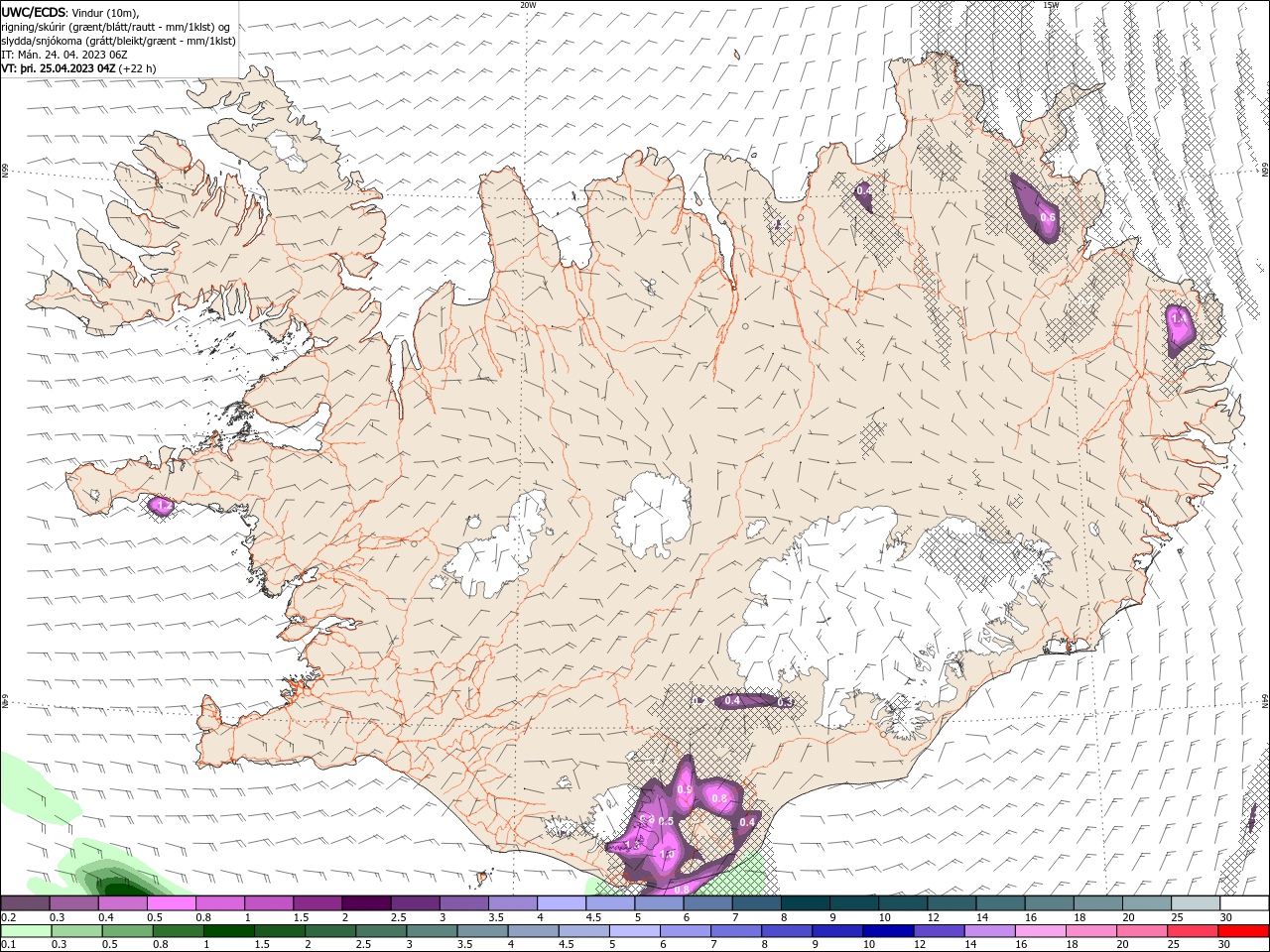Click the '0.6' precipitation value in northeast Iceland
Image resolution: width=1270 pixels, height=952 pixels.
[1047, 217]
